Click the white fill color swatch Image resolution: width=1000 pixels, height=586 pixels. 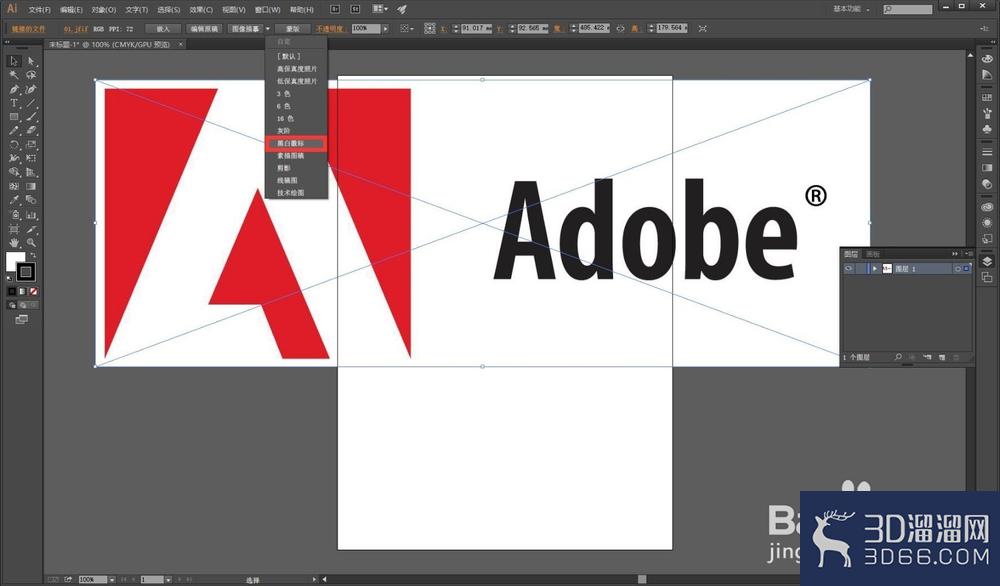point(14,260)
